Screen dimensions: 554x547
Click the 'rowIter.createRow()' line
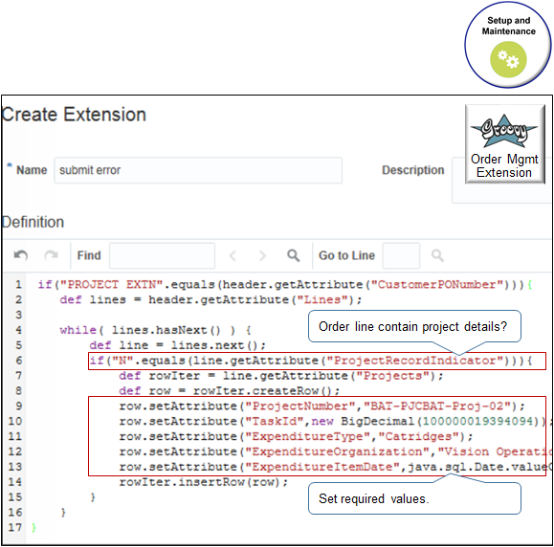tap(229, 391)
